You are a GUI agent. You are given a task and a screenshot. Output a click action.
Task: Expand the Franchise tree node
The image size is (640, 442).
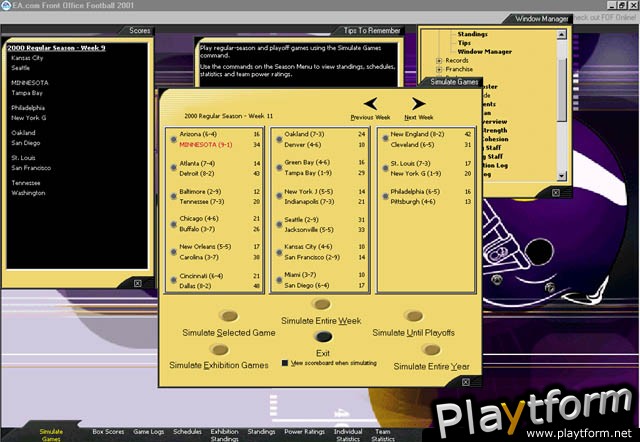[x=439, y=69]
